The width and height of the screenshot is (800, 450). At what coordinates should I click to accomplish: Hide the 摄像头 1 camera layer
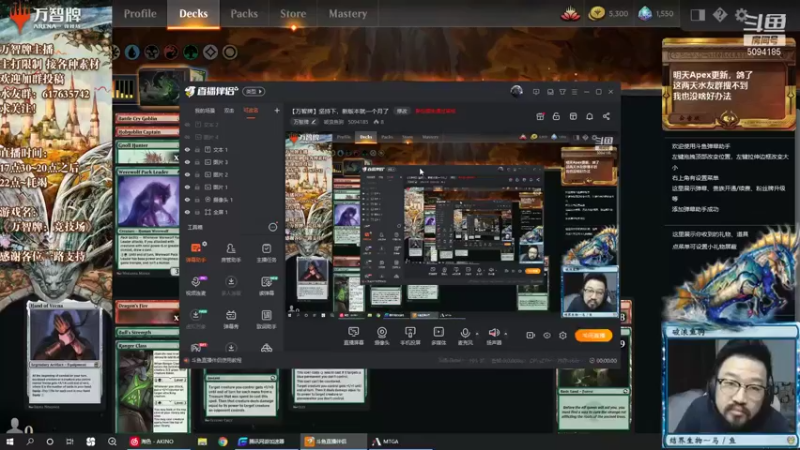pos(187,199)
